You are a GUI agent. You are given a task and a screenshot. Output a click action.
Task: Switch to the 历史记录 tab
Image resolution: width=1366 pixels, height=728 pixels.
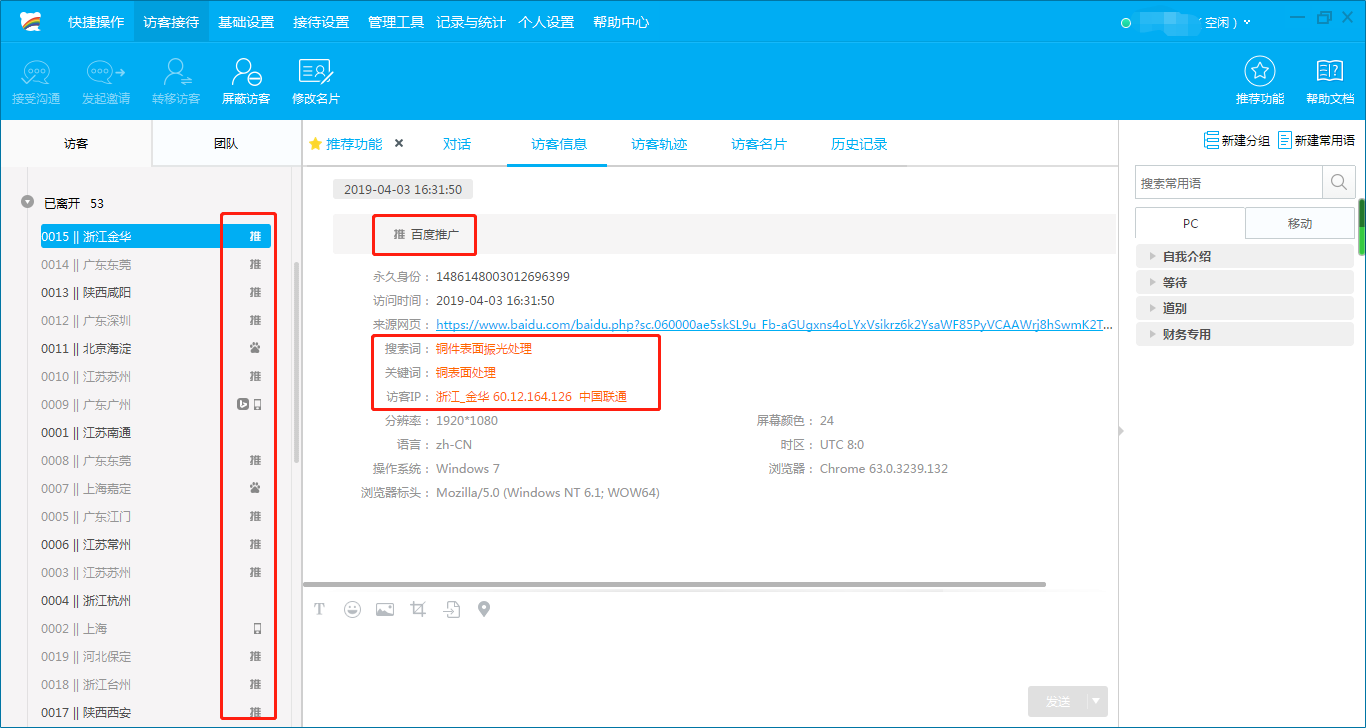point(859,144)
